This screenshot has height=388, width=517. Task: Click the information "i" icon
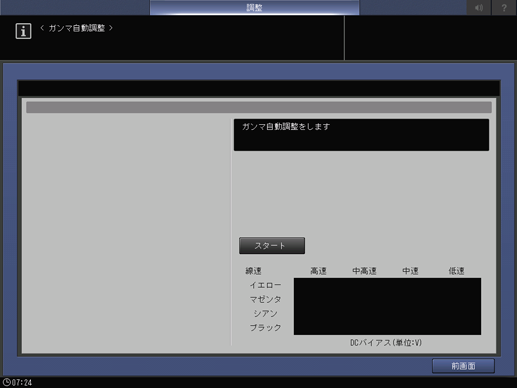(23, 31)
